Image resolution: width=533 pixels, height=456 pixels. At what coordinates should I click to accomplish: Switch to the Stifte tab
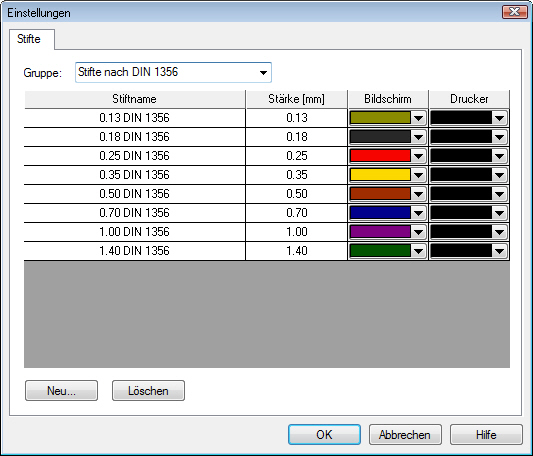pyautogui.click(x=29, y=39)
